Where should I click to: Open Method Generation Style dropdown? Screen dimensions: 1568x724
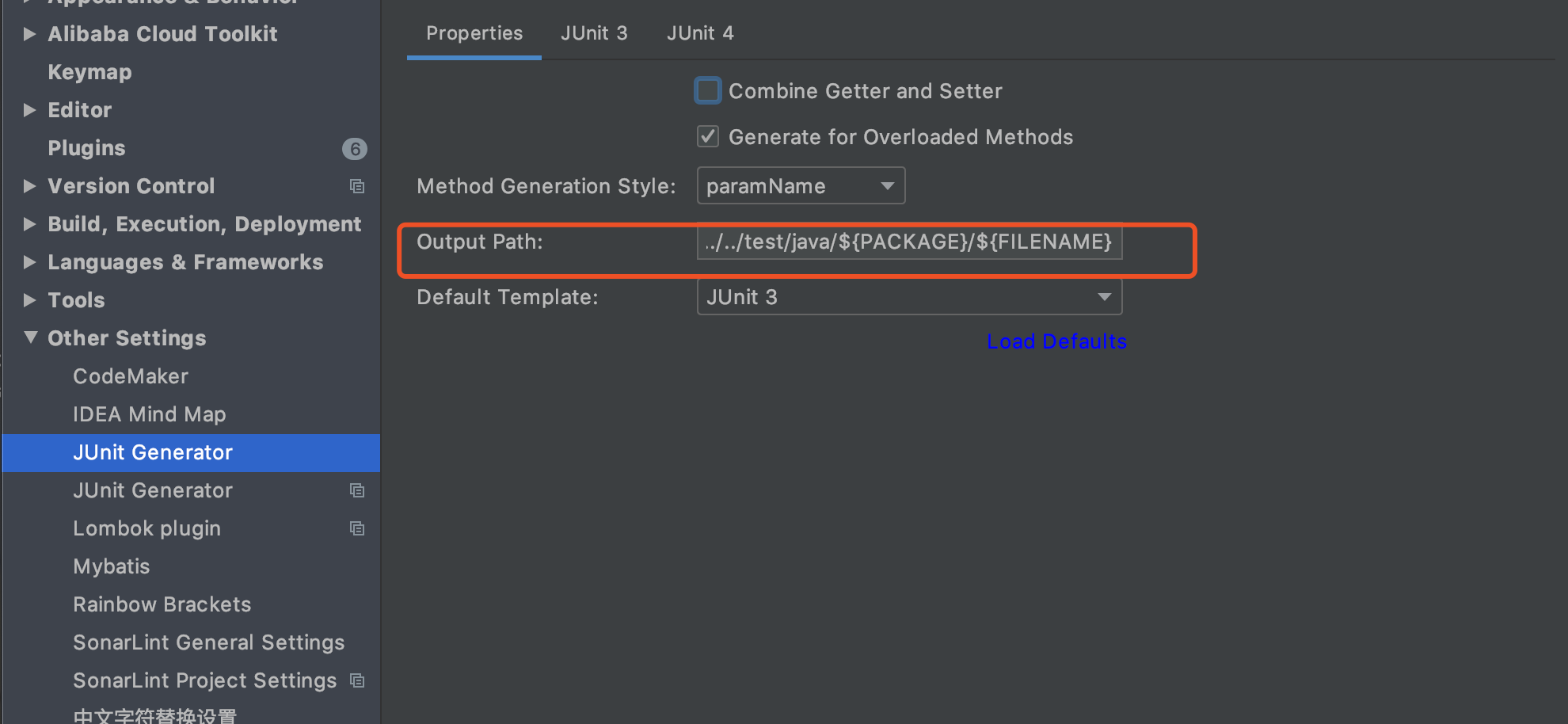coord(801,186)
